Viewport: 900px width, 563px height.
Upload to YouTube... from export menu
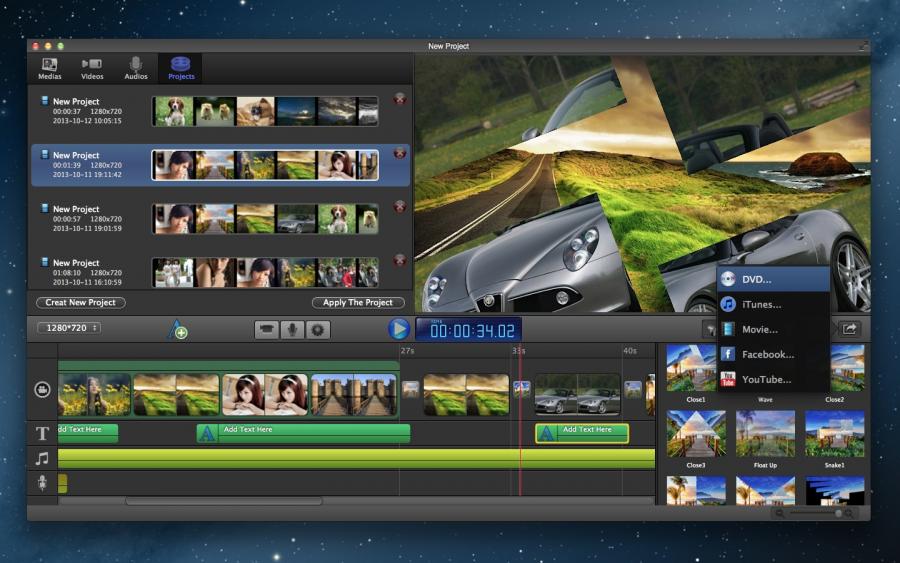pyautogui.click(x=773, y=379)
